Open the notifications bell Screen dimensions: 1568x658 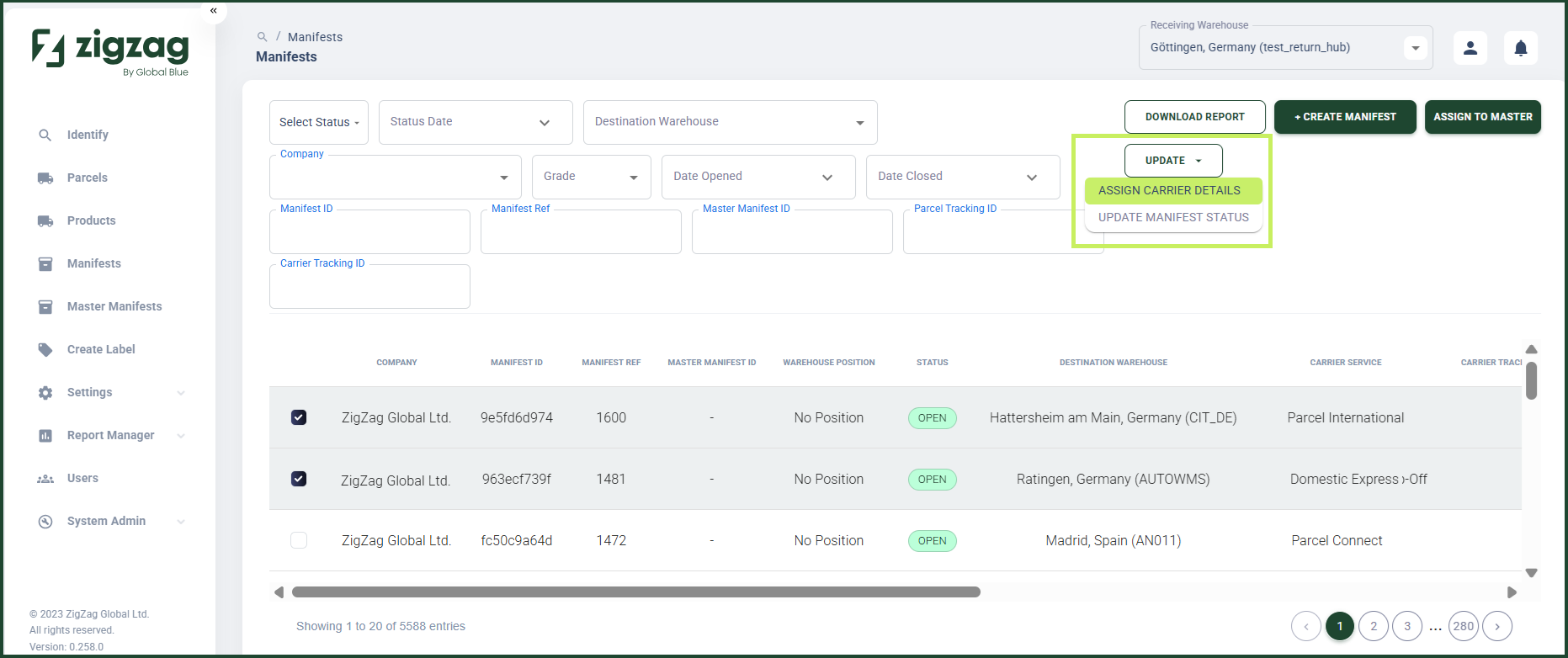[1521, 48]
